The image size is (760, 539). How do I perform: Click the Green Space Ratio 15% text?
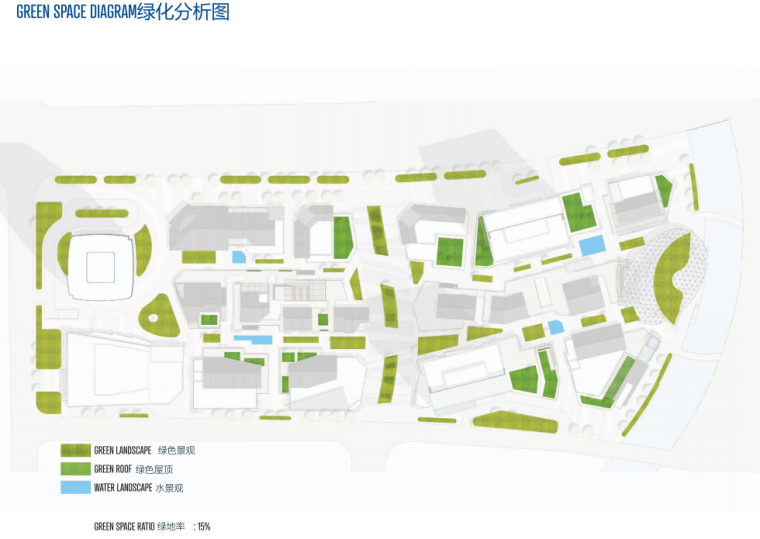point(151,526)
